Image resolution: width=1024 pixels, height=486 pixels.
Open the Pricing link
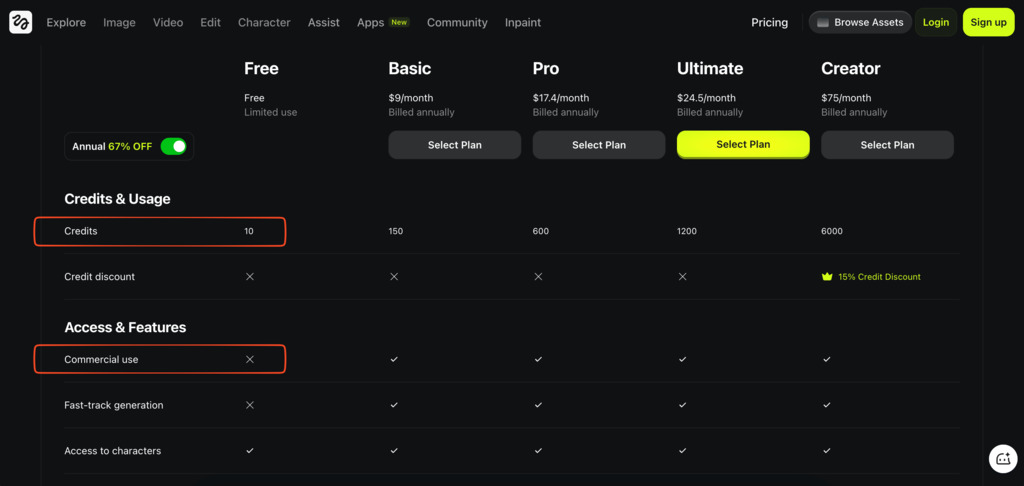[x=769, y=22]
